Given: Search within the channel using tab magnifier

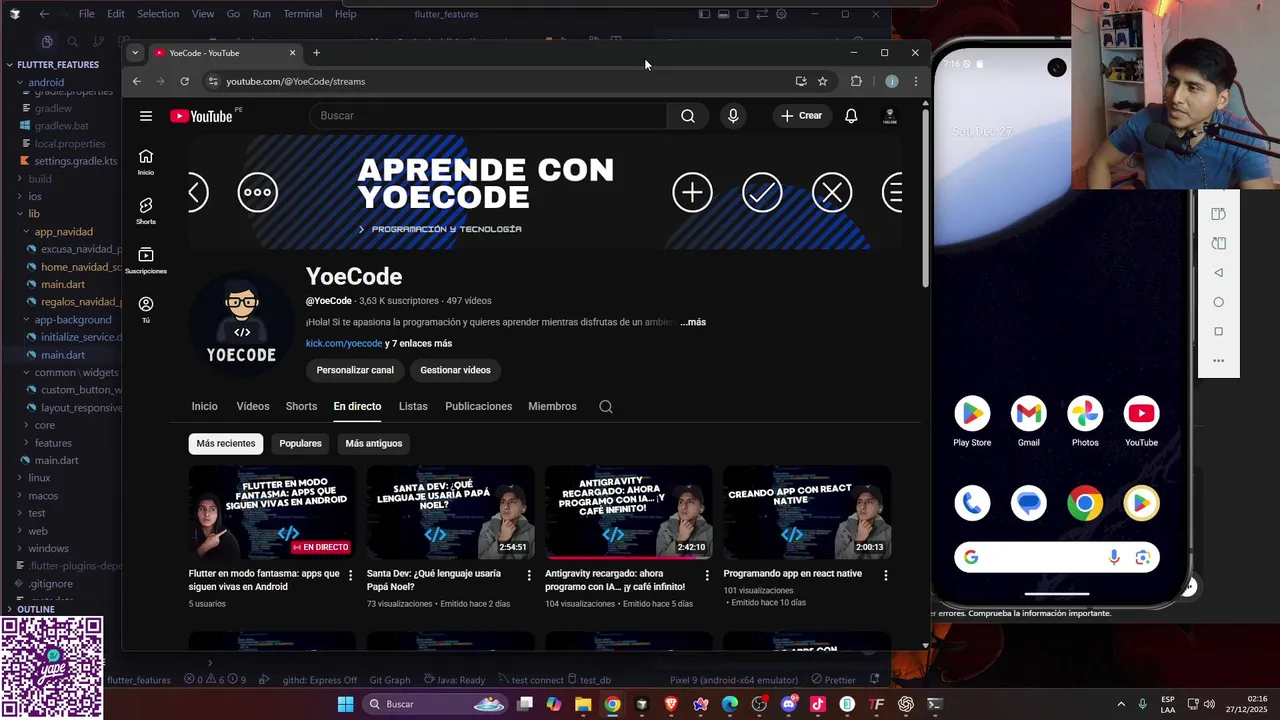Looking at the screenshot, I should pyautogui.click(x=606, y=406).
